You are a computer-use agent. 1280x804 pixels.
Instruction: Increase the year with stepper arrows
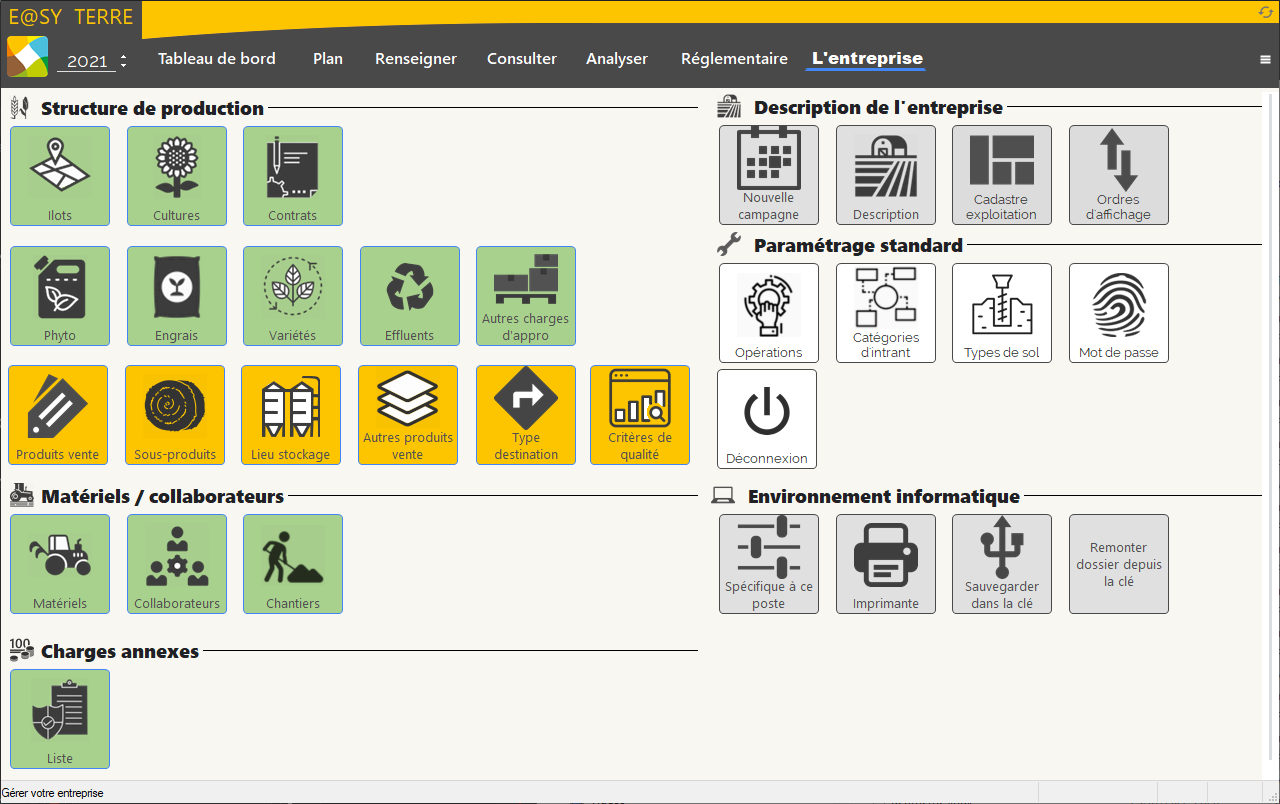pos(123,56)
